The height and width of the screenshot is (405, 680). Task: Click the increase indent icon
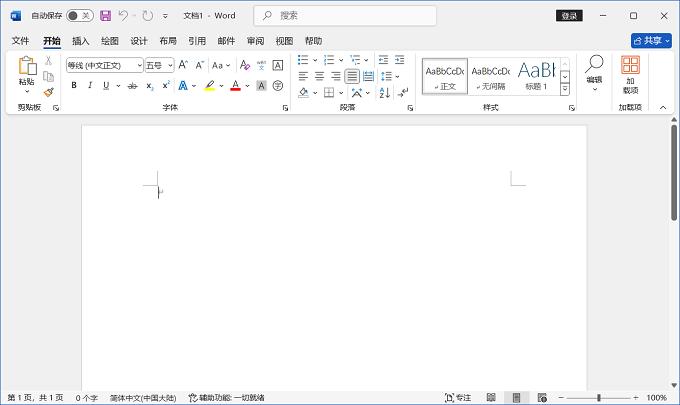tap(399, 60)
